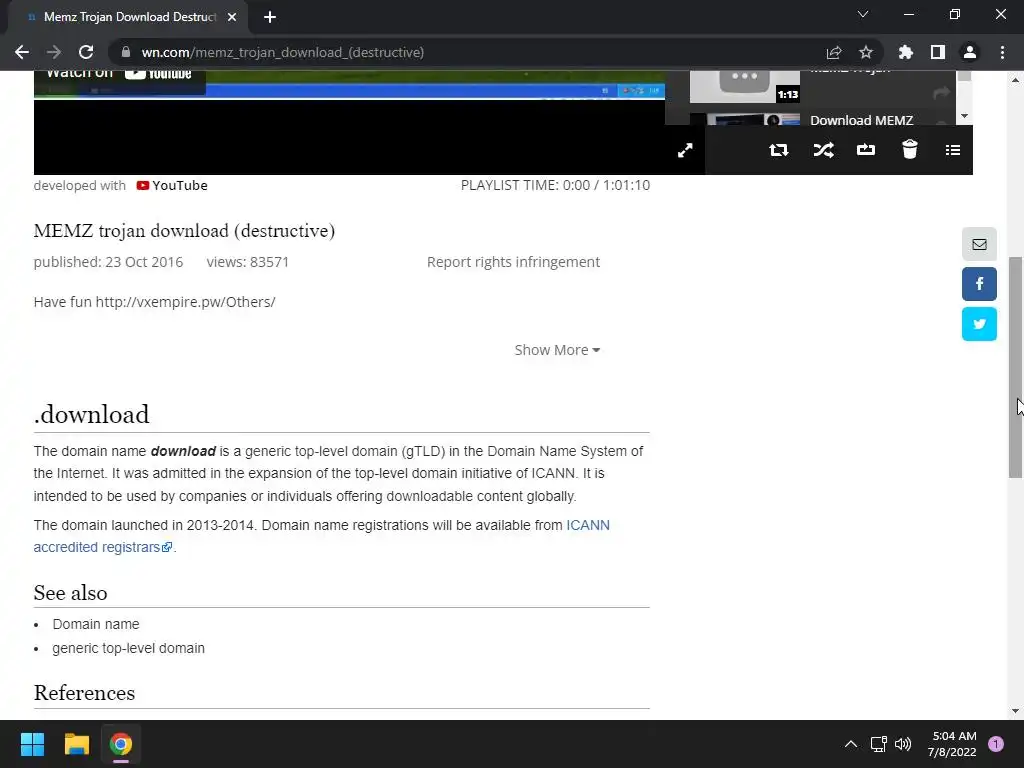Toggle repeat playlist icon
This screenshot has width=1024, height=768.
click(x=778, y=150)
